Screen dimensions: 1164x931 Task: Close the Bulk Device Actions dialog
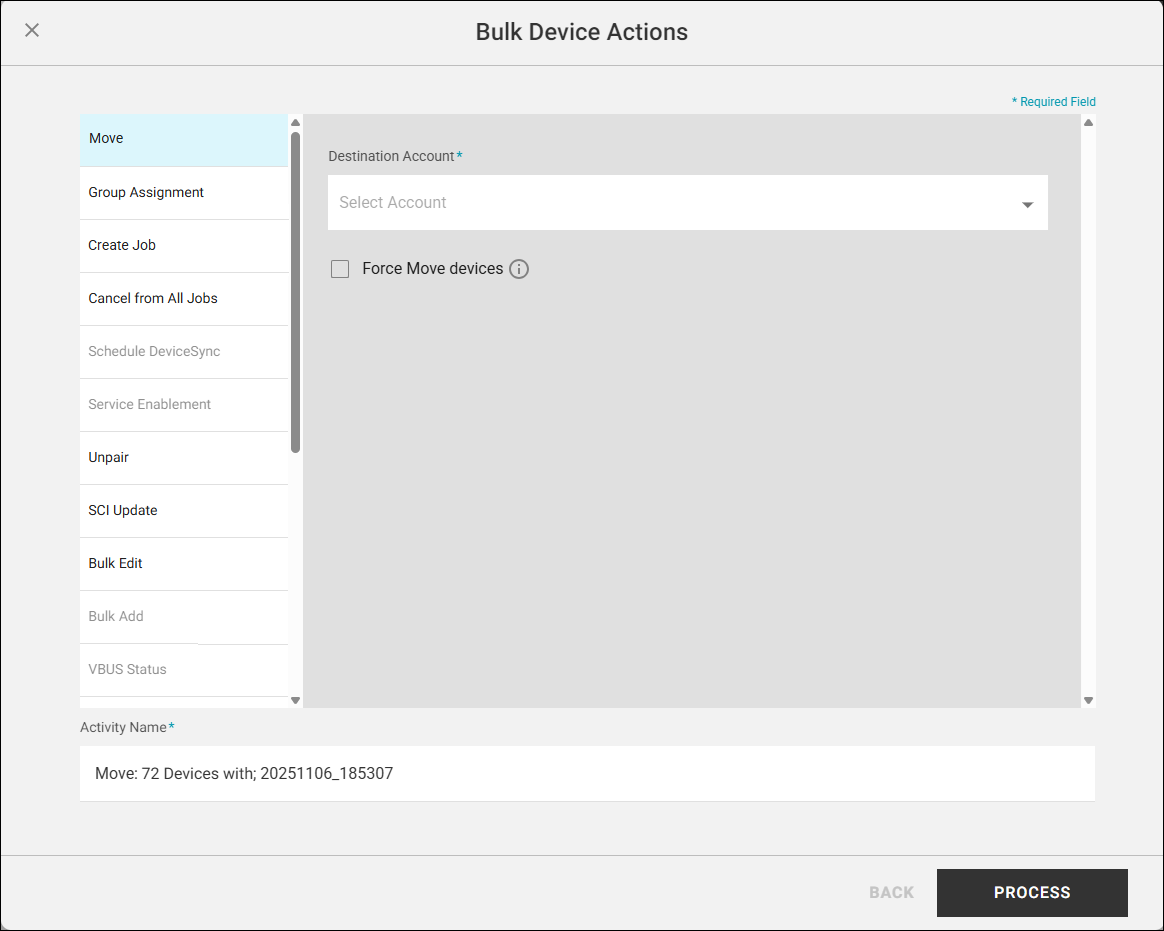[x=32, y=30]
